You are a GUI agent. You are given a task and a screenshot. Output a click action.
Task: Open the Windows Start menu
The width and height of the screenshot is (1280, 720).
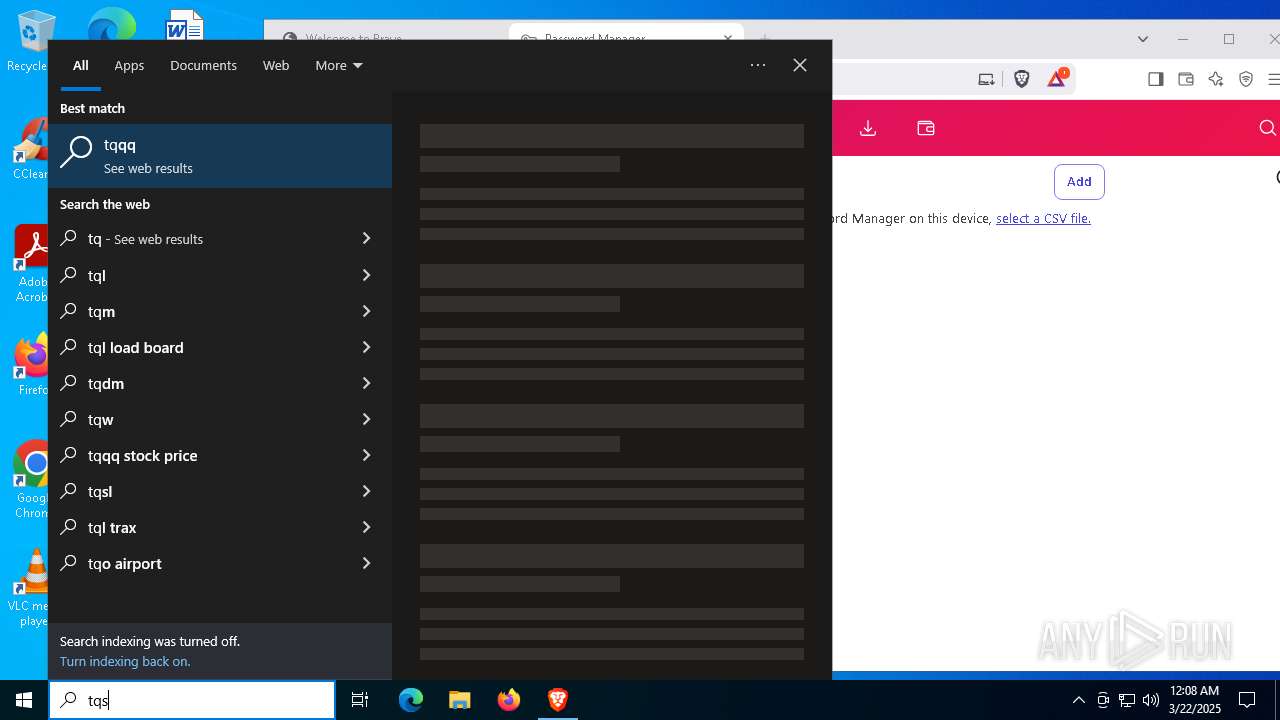[24, 700]
